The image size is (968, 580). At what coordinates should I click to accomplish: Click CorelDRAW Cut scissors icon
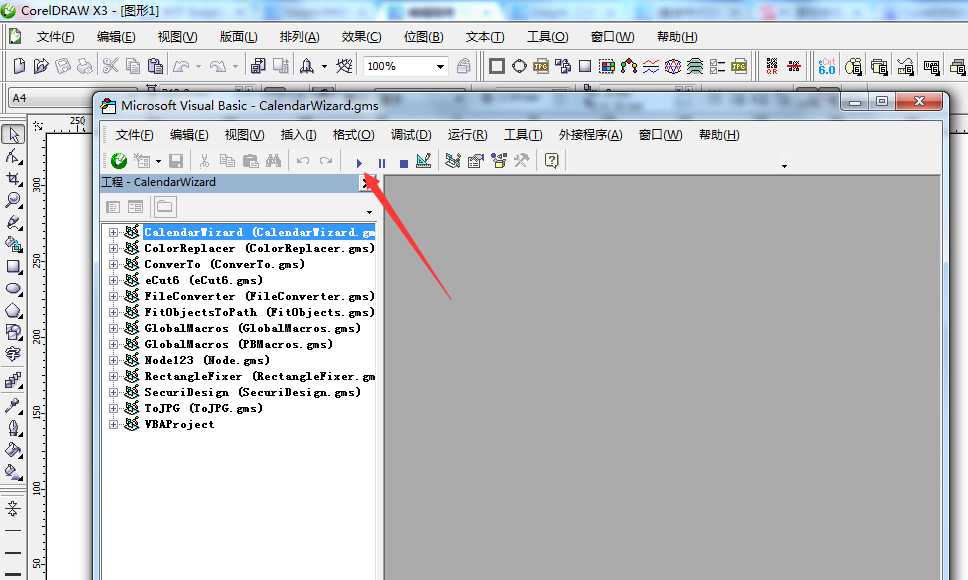[111, 66]
